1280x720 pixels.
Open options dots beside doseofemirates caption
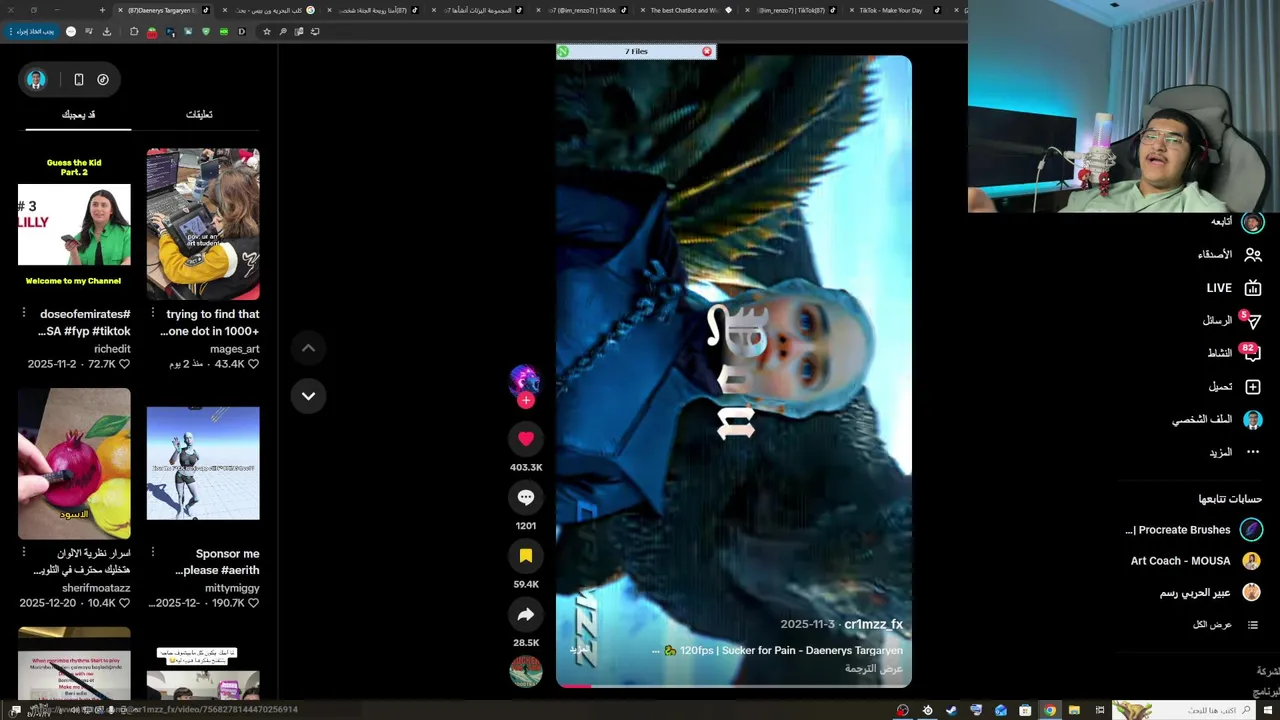click(x=24, y=314)
